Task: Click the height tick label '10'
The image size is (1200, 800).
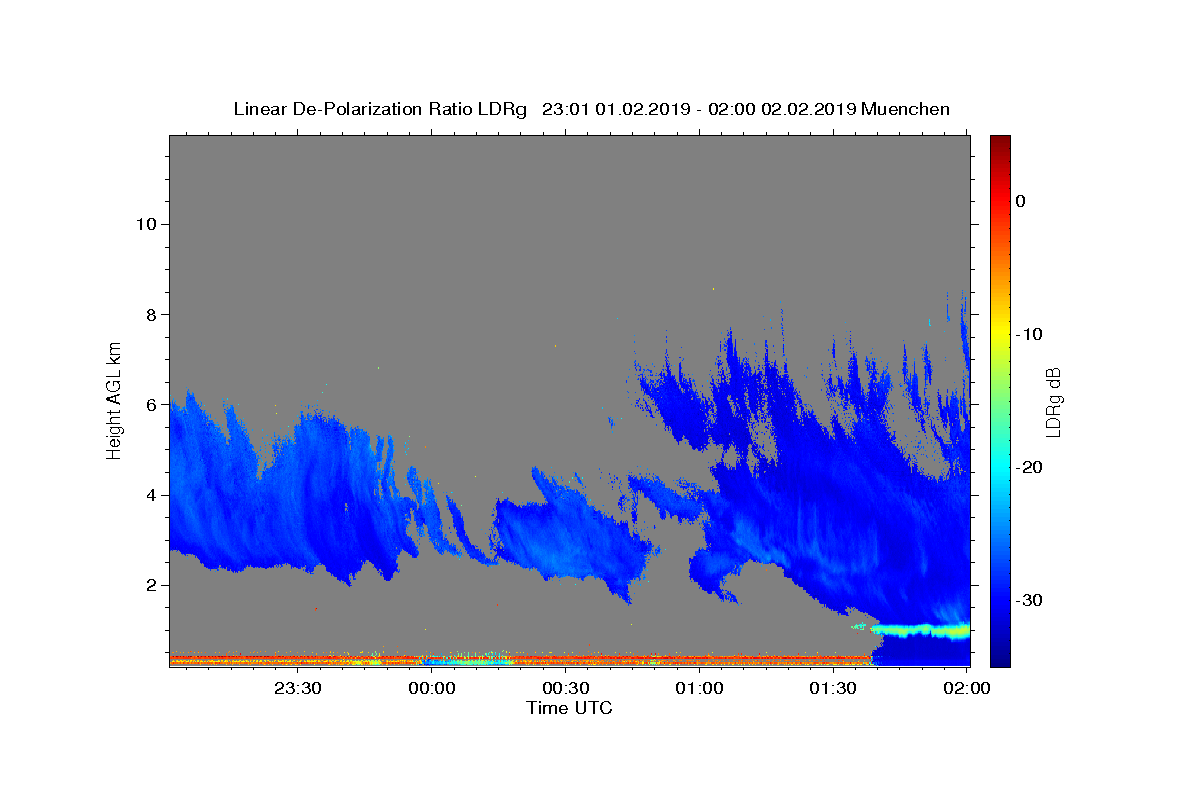Action: coord(147,224)
